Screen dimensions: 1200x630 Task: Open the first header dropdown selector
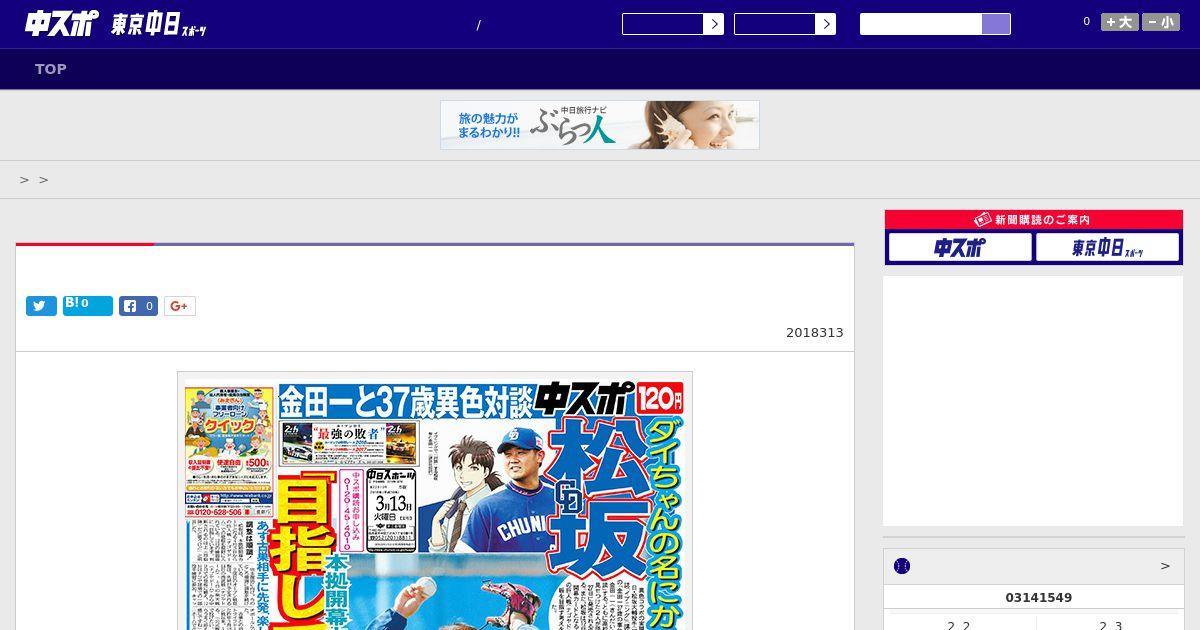(x=673, y=24)
